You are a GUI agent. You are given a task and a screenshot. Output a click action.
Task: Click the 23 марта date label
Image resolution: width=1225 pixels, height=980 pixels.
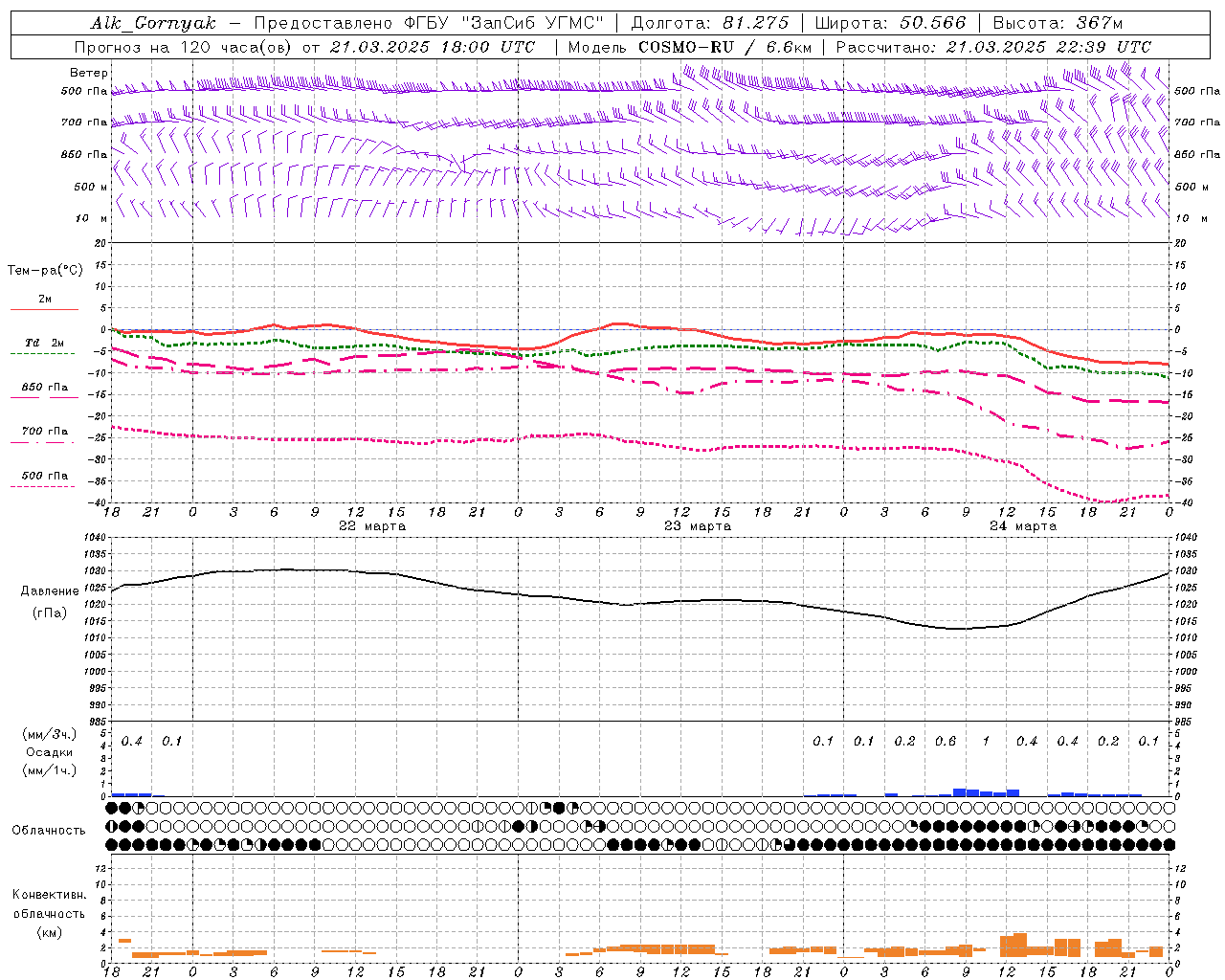point(698,526)
